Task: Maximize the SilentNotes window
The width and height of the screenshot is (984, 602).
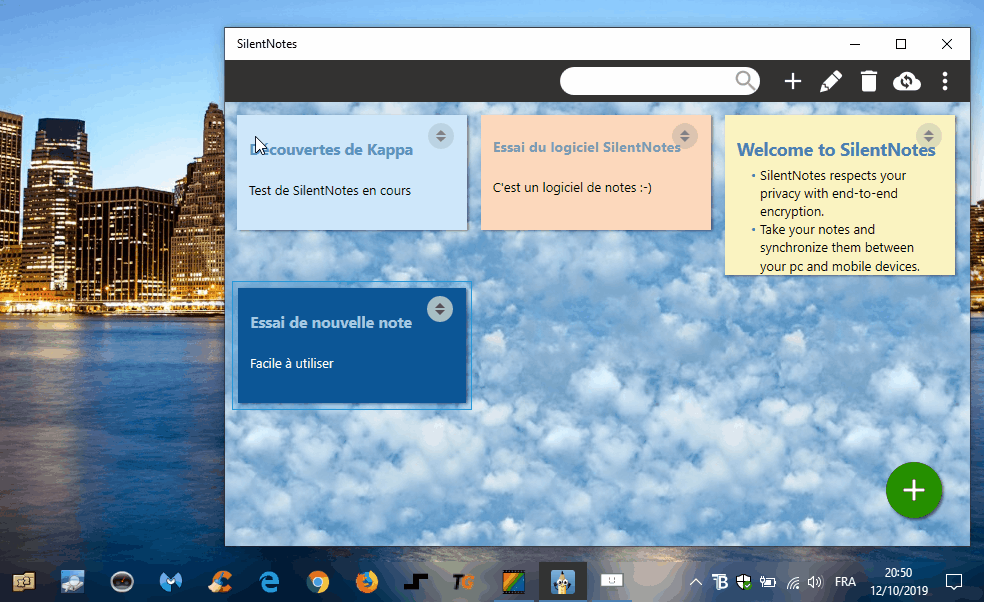Action: tap(901, 44)
